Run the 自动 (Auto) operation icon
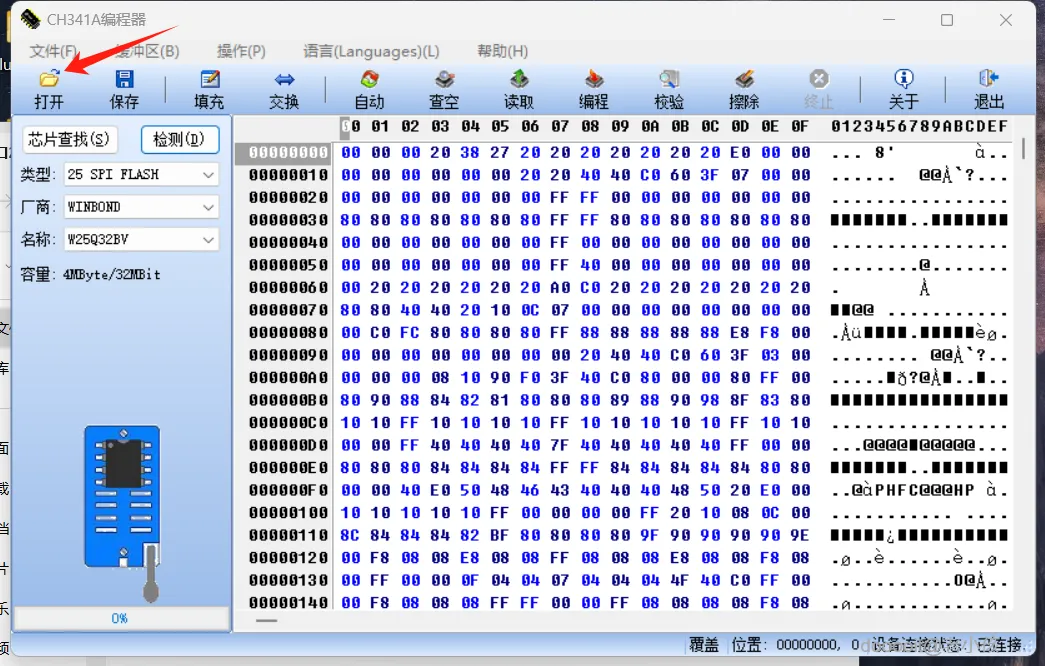Viewport: 1045px width, 666px height. pos(369,79)
